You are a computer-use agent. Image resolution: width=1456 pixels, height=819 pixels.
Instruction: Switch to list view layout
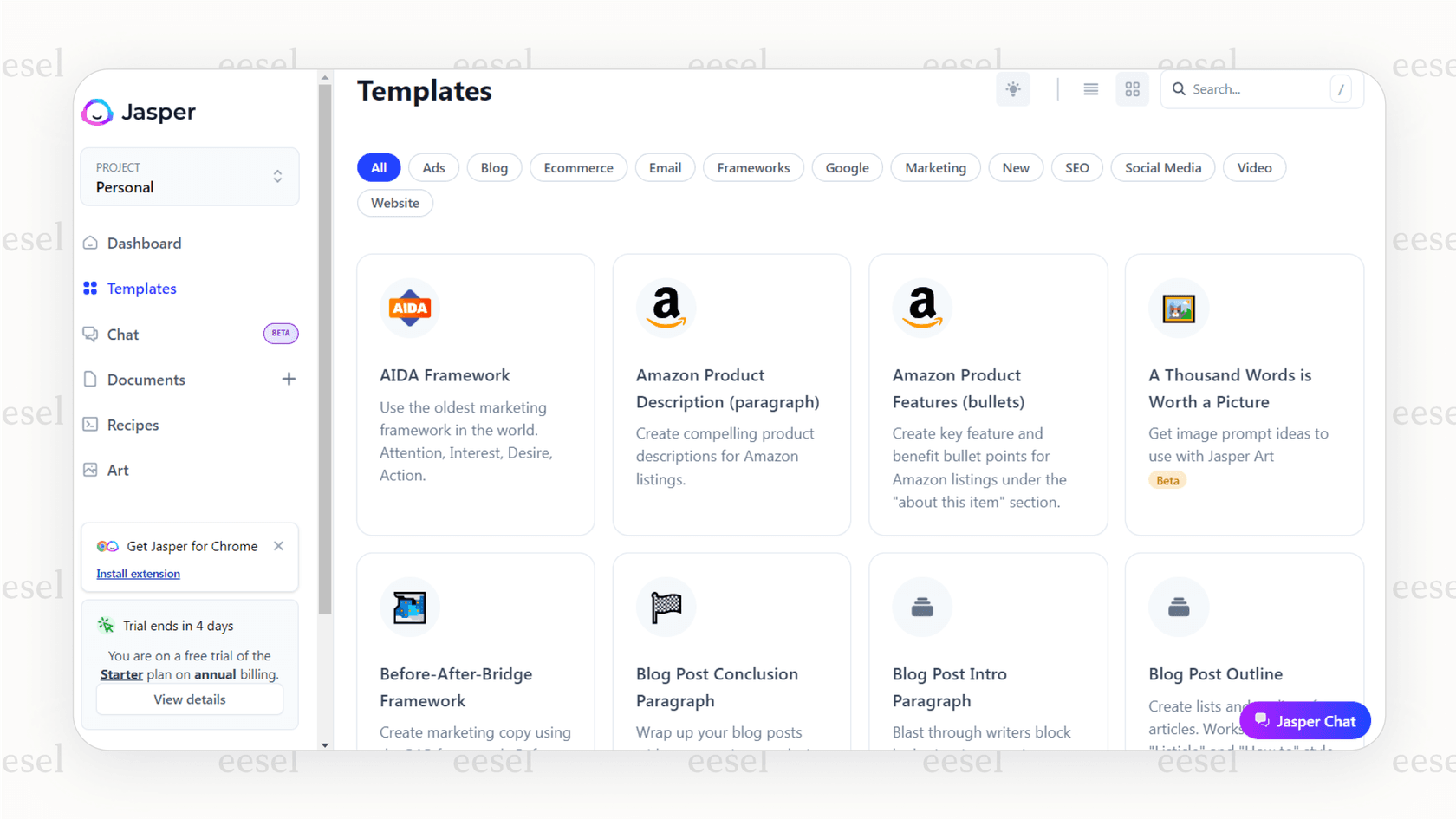(1090, 88)
